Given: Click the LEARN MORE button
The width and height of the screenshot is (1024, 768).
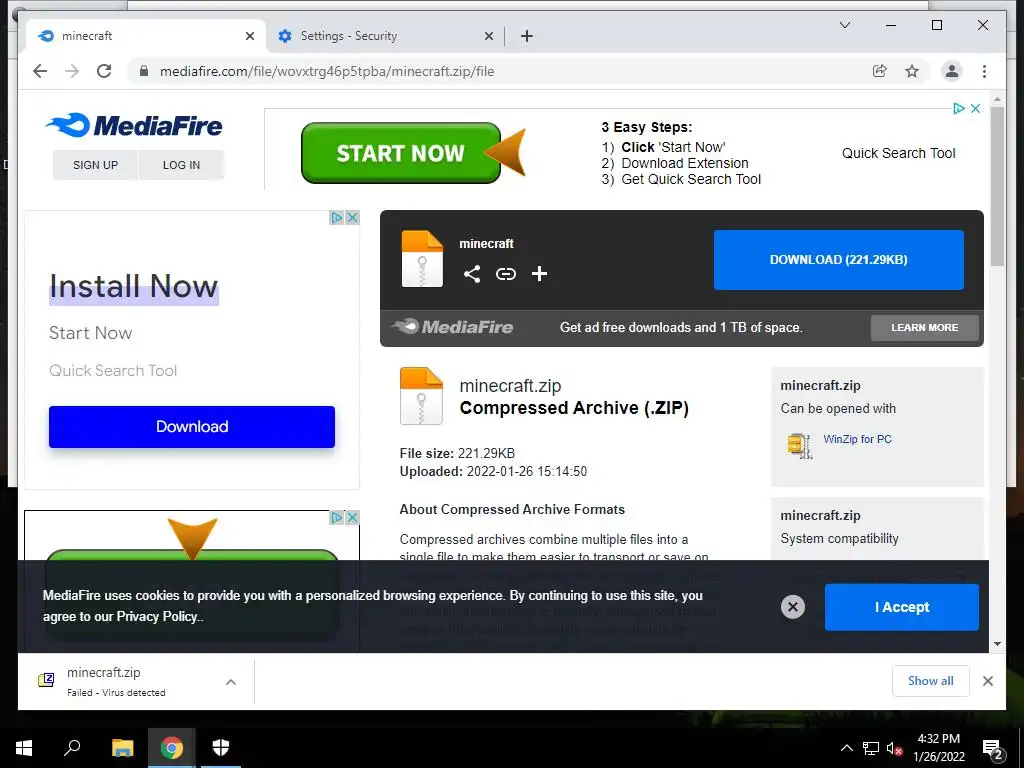Looking at the screenshot, I should (x=925, y=328).
